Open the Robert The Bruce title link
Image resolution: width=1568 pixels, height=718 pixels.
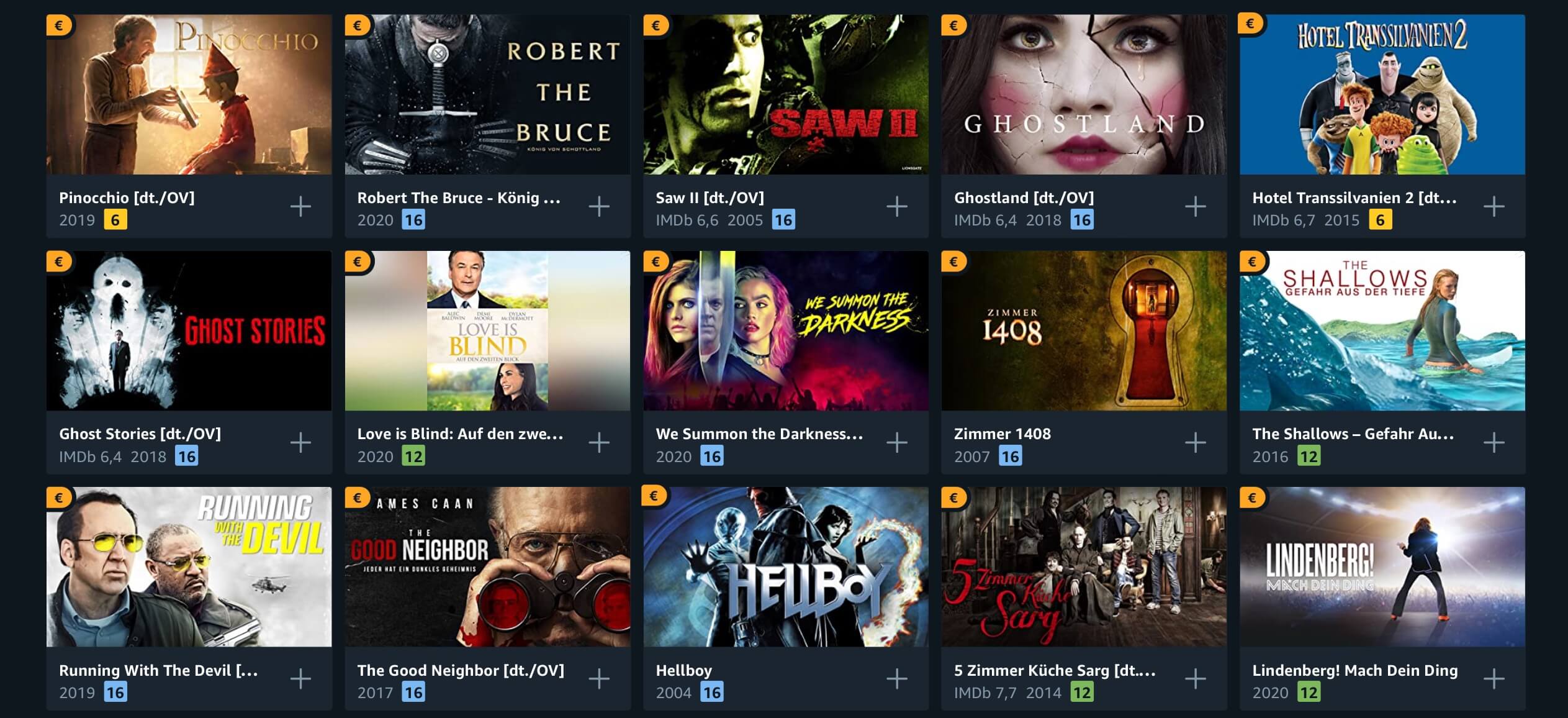click(x=459, y=198)
